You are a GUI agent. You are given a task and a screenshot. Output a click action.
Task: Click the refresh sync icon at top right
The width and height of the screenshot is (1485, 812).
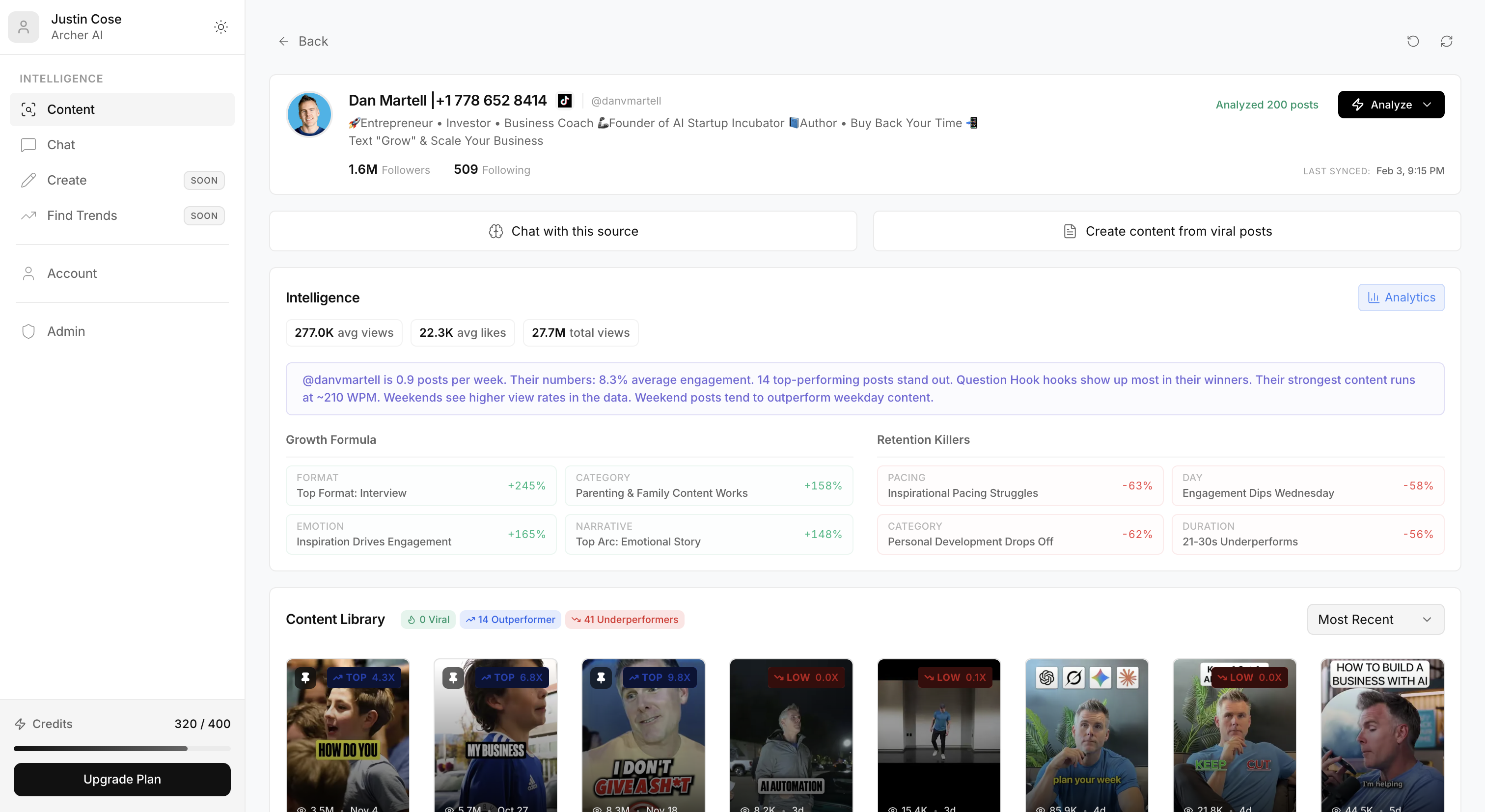pyautogui.click(x=1446, y=41)
